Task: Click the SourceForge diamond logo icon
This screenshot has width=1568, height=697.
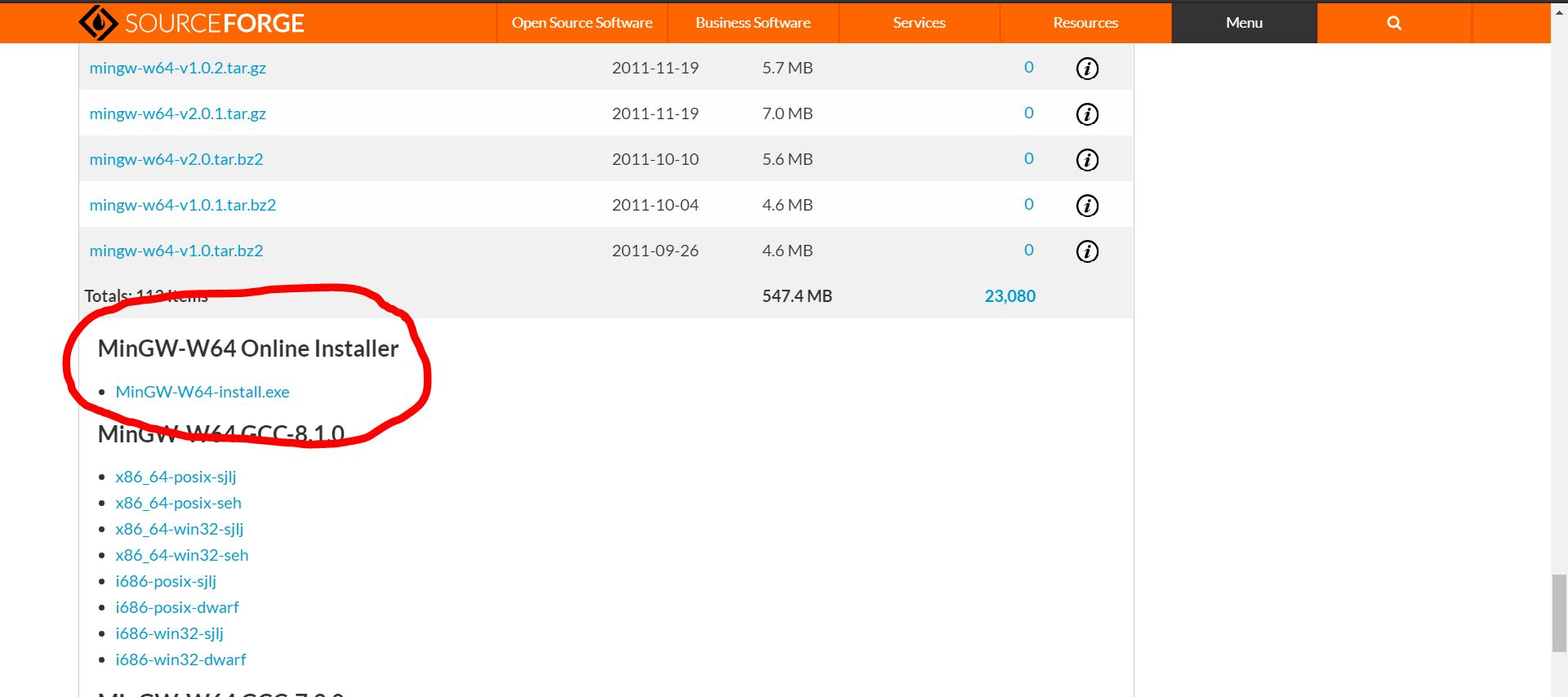Action: [x=98, y=23]
